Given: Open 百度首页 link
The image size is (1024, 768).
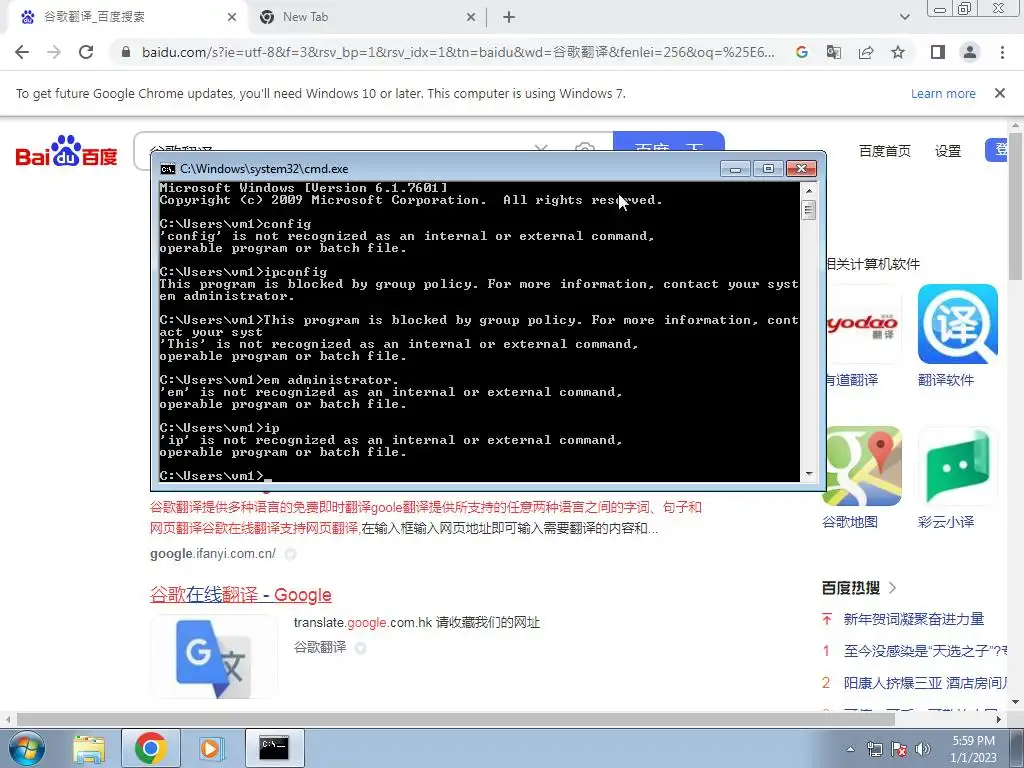Looking at the screenshot, I should click(x=884, y=152).
